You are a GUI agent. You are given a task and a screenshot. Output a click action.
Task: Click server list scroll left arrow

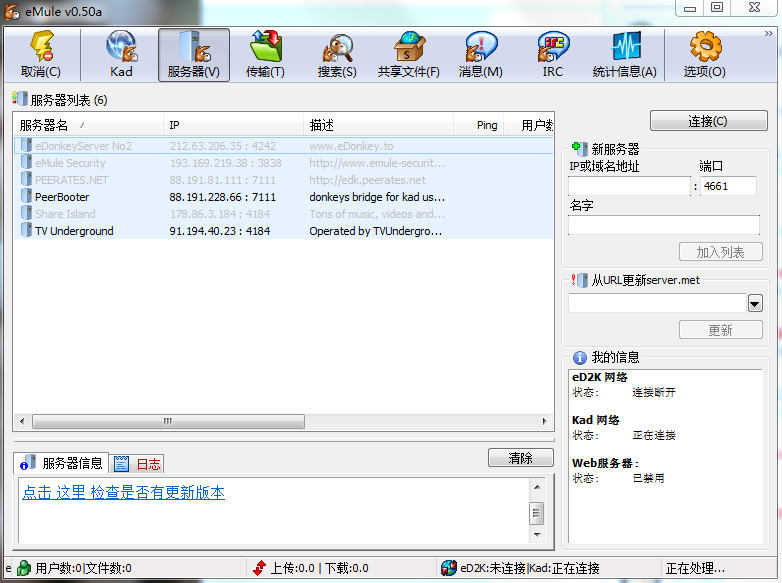22,421
